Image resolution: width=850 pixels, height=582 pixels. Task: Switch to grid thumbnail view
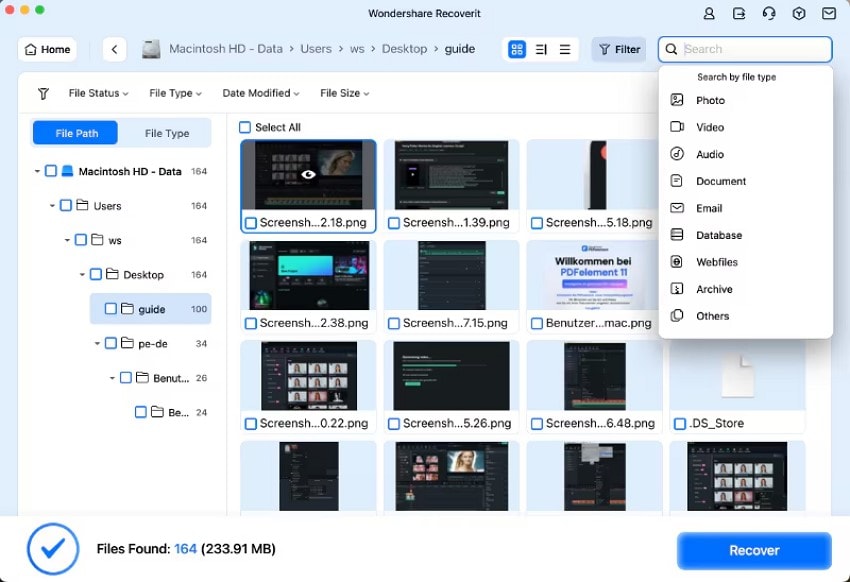click(517, 49)
